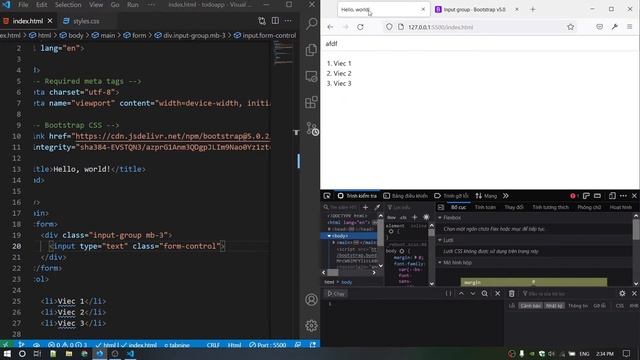Open the Accounts icon in the activity bar

[311, 300]
